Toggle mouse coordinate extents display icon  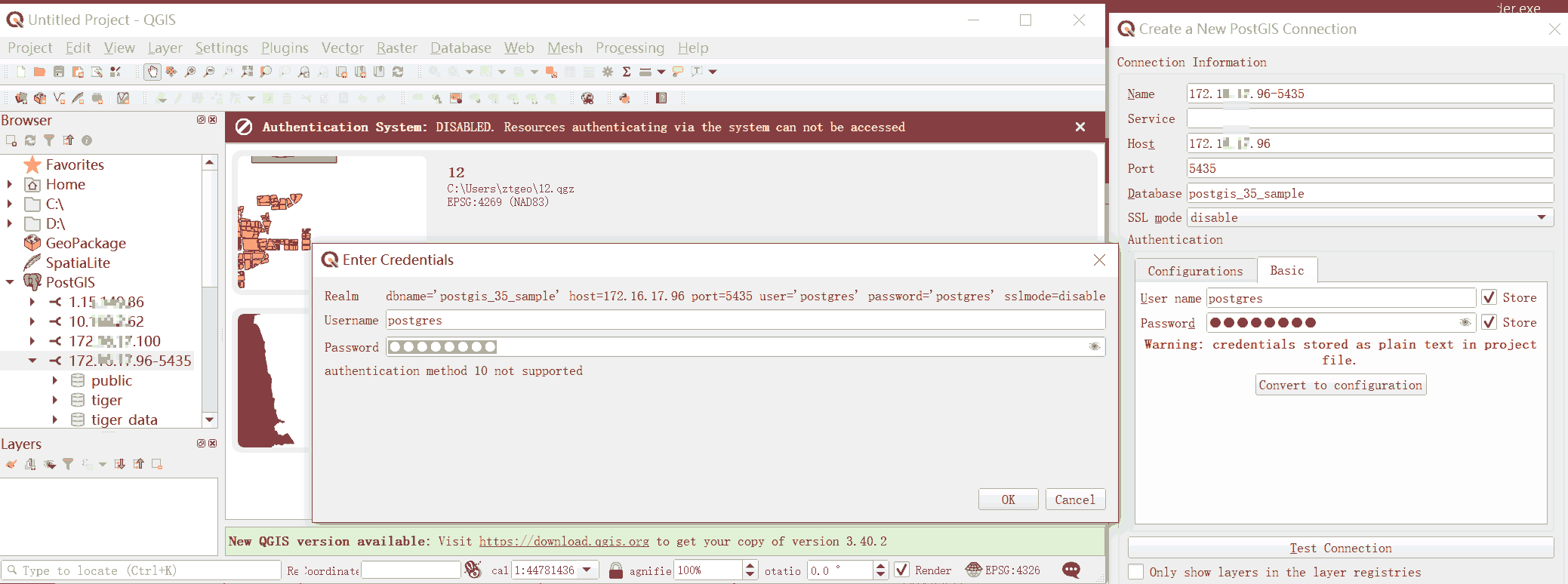[473, 570]
